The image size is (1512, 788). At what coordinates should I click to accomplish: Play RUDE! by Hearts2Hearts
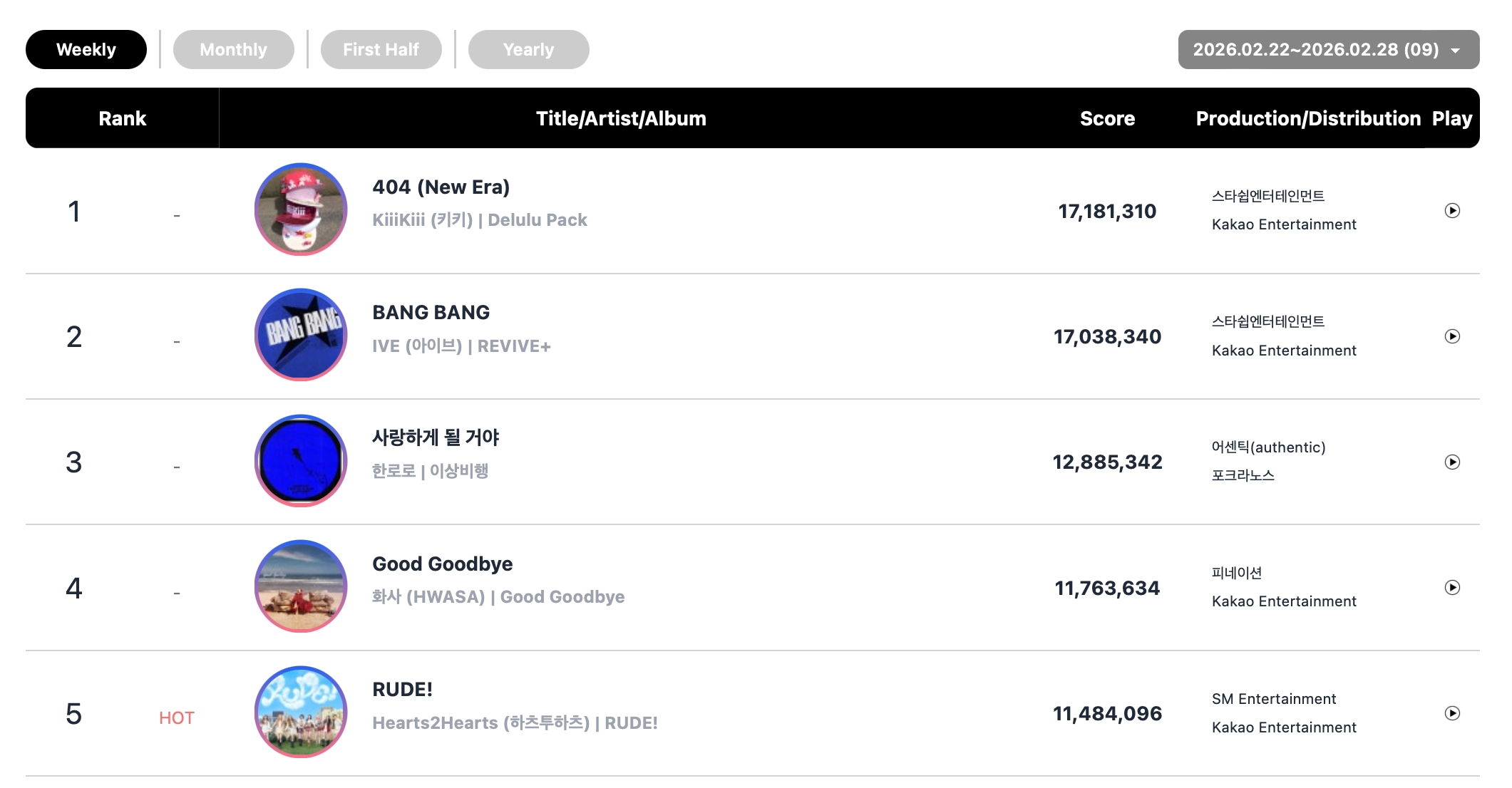1451,713
